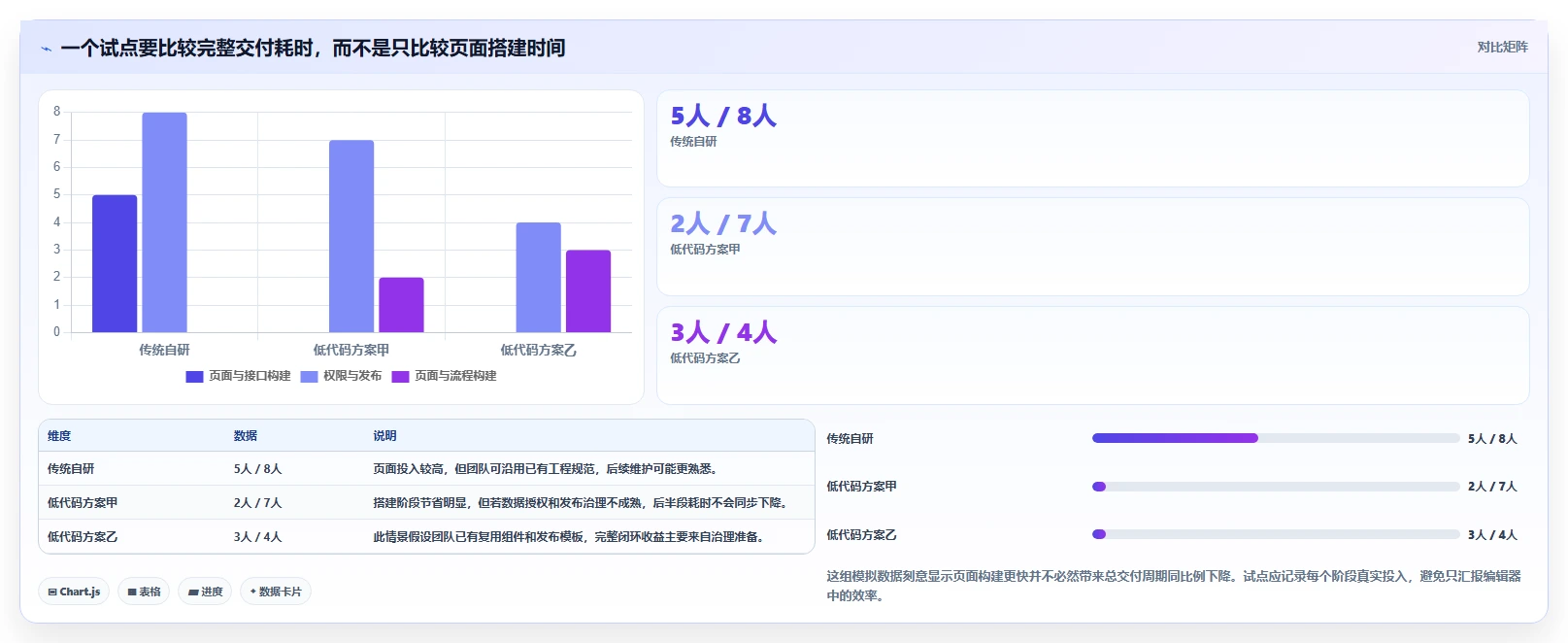Click the 低代码方案甲 progress bar
1568x643 pixels.
click(x=1276, y=487)
